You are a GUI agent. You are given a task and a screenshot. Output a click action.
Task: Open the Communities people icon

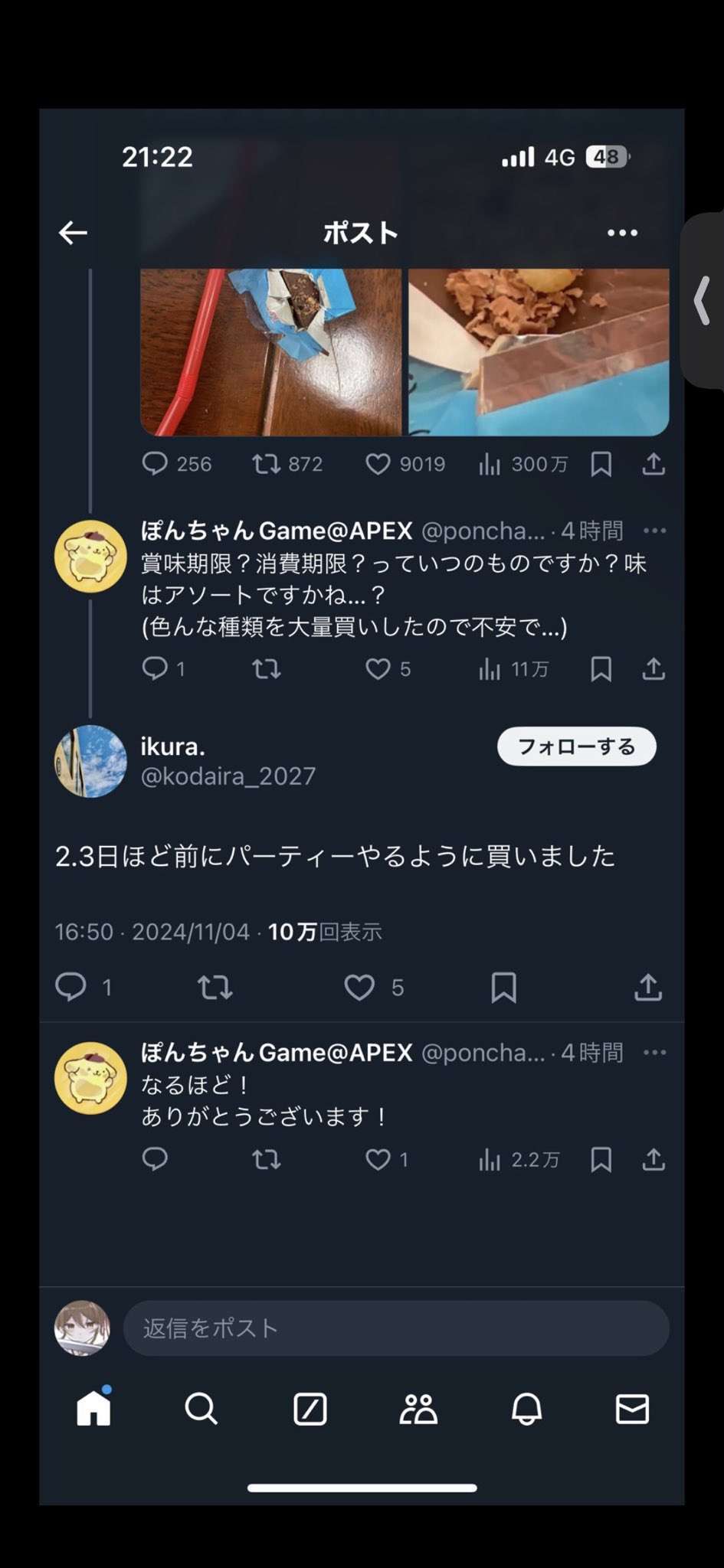pyautogui.click(x=418, y=1409)
